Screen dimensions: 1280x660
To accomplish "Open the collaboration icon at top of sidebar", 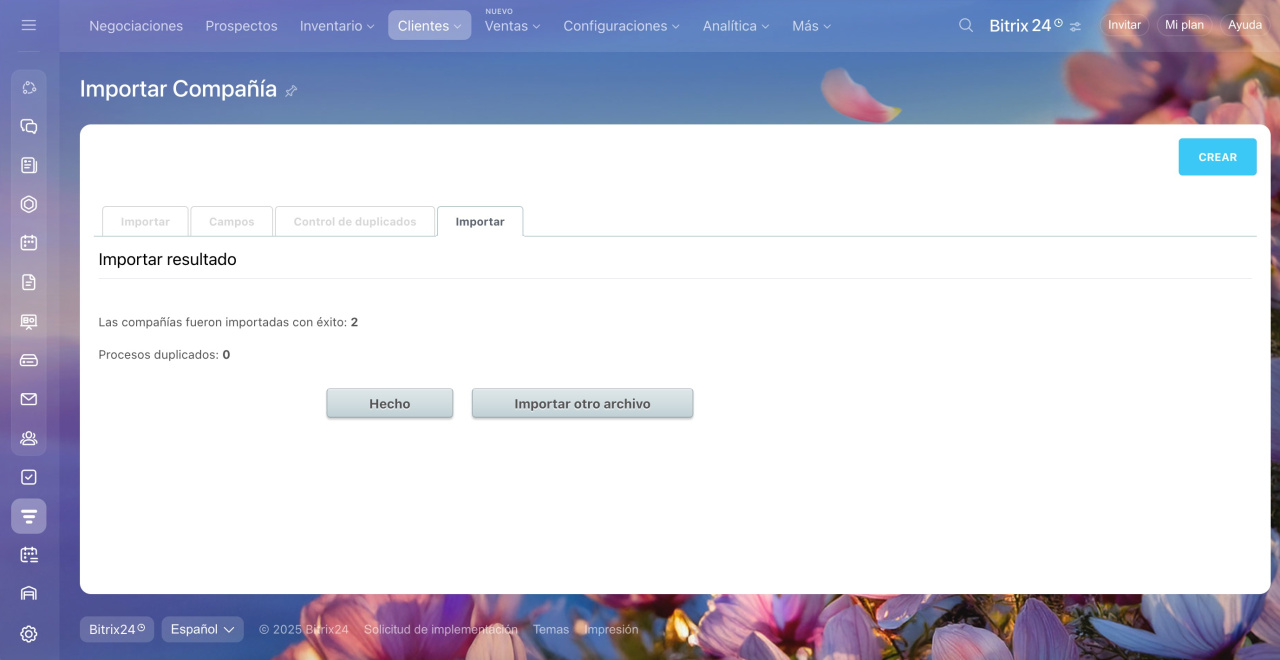I will point(29,87).
